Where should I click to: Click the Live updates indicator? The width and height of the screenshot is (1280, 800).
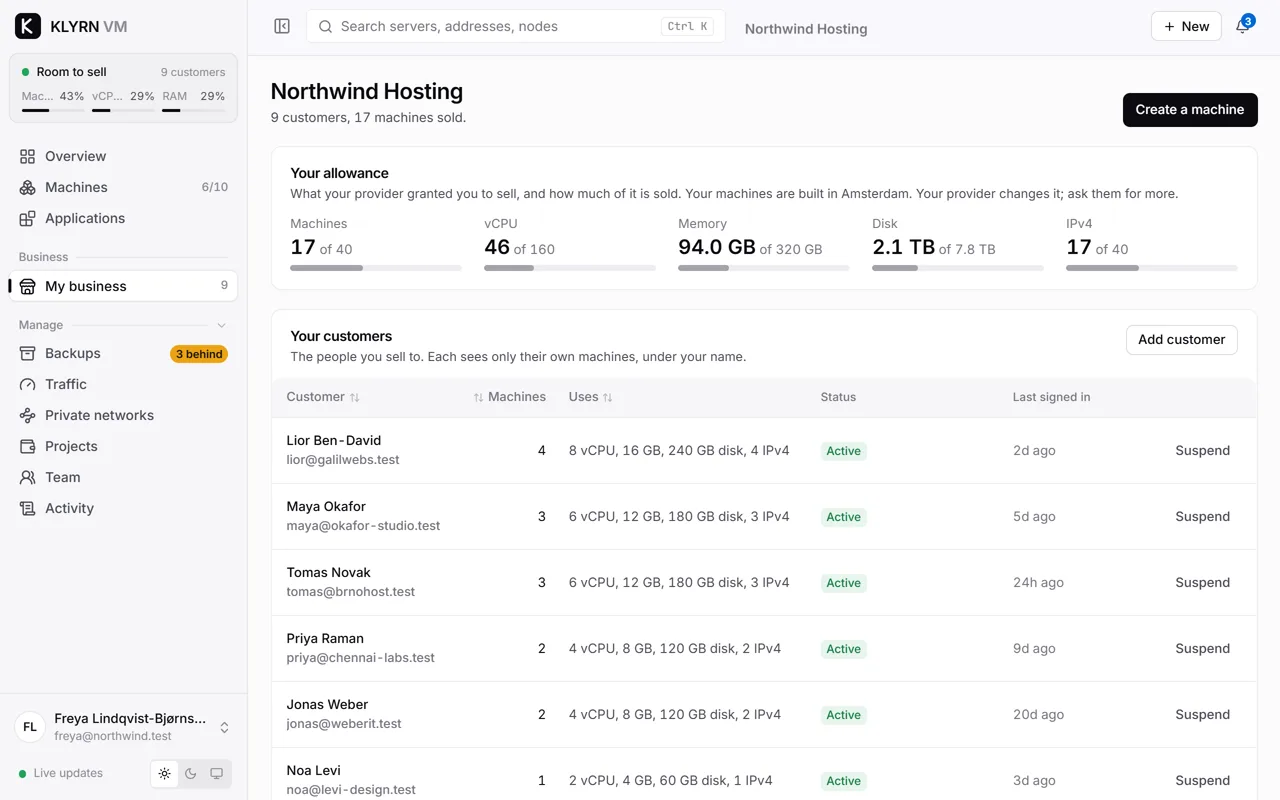[61, 773]
